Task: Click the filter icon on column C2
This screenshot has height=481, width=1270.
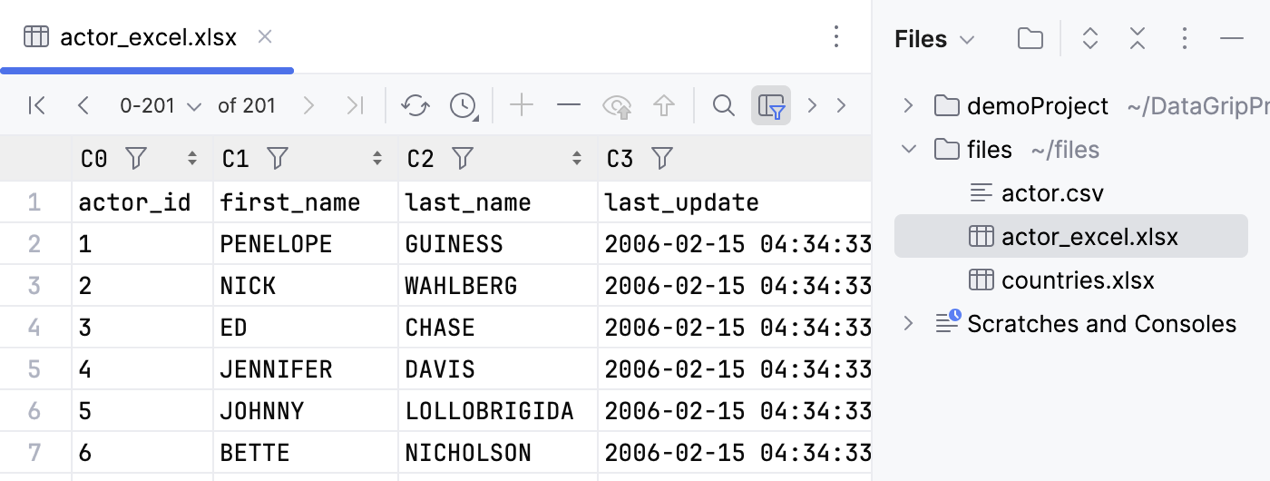Action: click(x=462, y=158)
